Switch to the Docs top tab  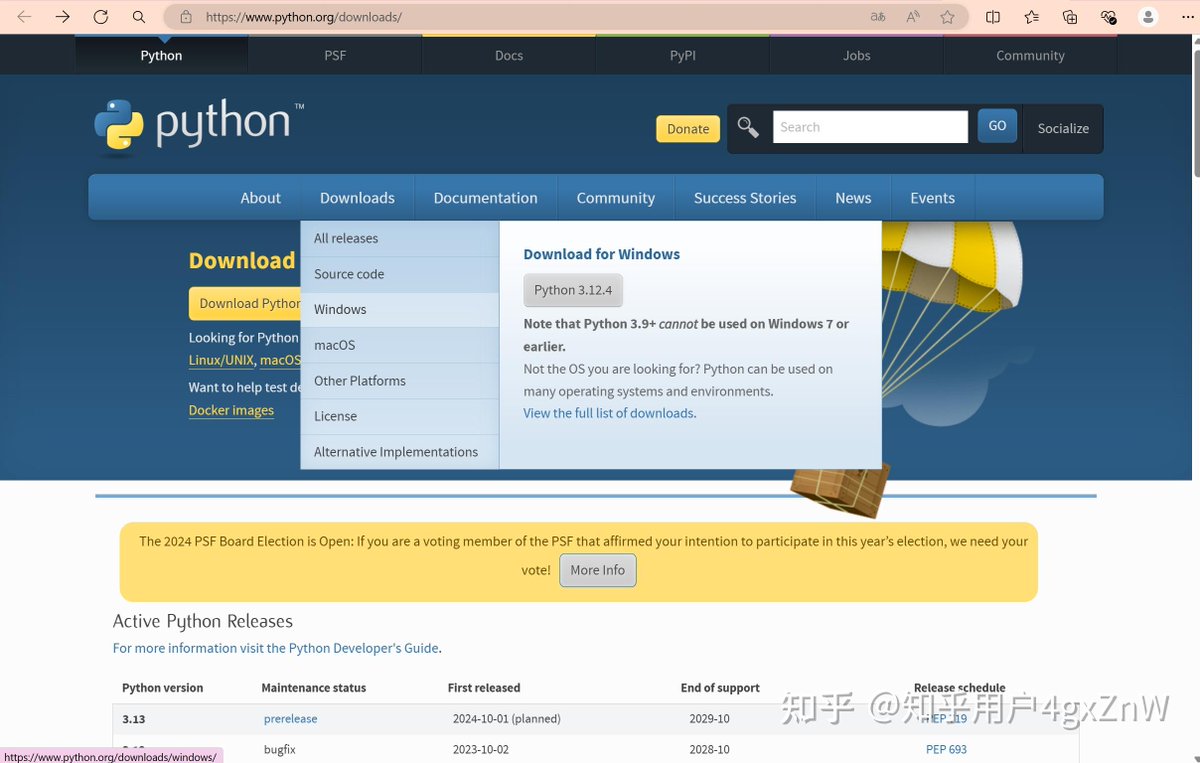click(509, 55)
